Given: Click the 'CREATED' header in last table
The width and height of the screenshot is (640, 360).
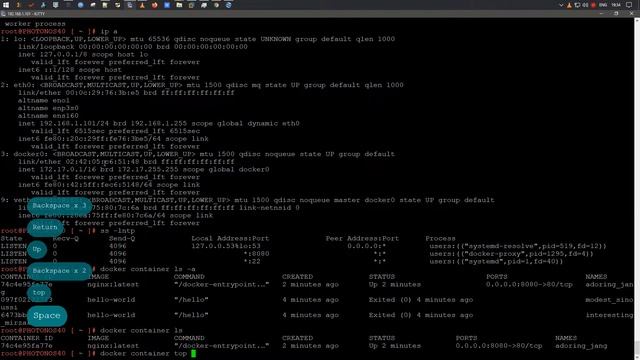Looking at the screenshot, I should coord(298,338).
